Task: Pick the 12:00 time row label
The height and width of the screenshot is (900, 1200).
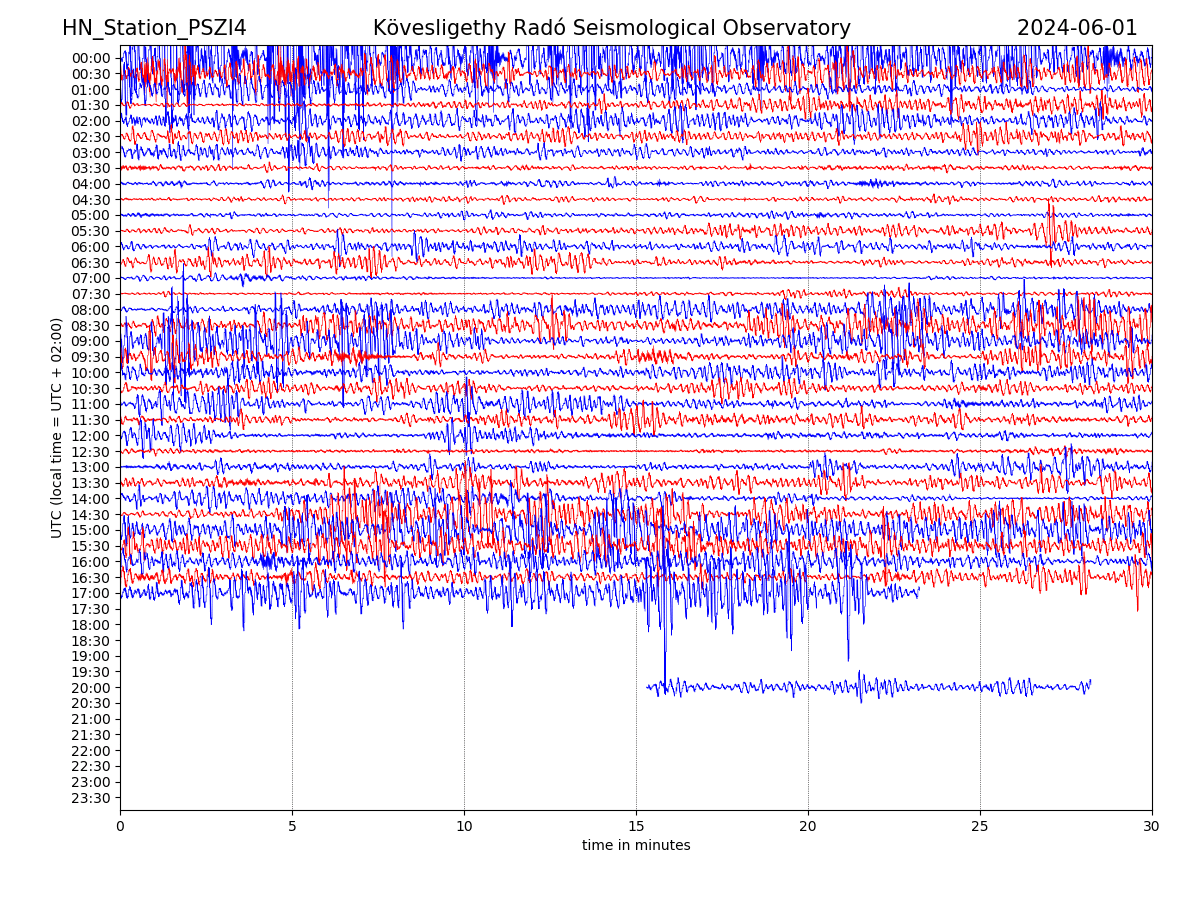Action: click(x=90, y=436)
